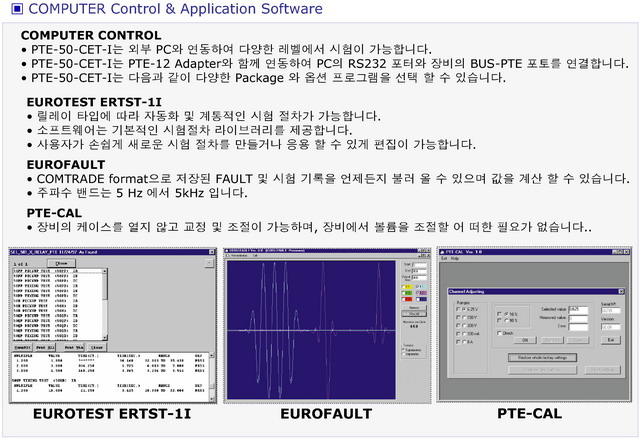Select the Separate radio option in EUROFAULT
Viewport: 640px width, 439px height.
403,354
